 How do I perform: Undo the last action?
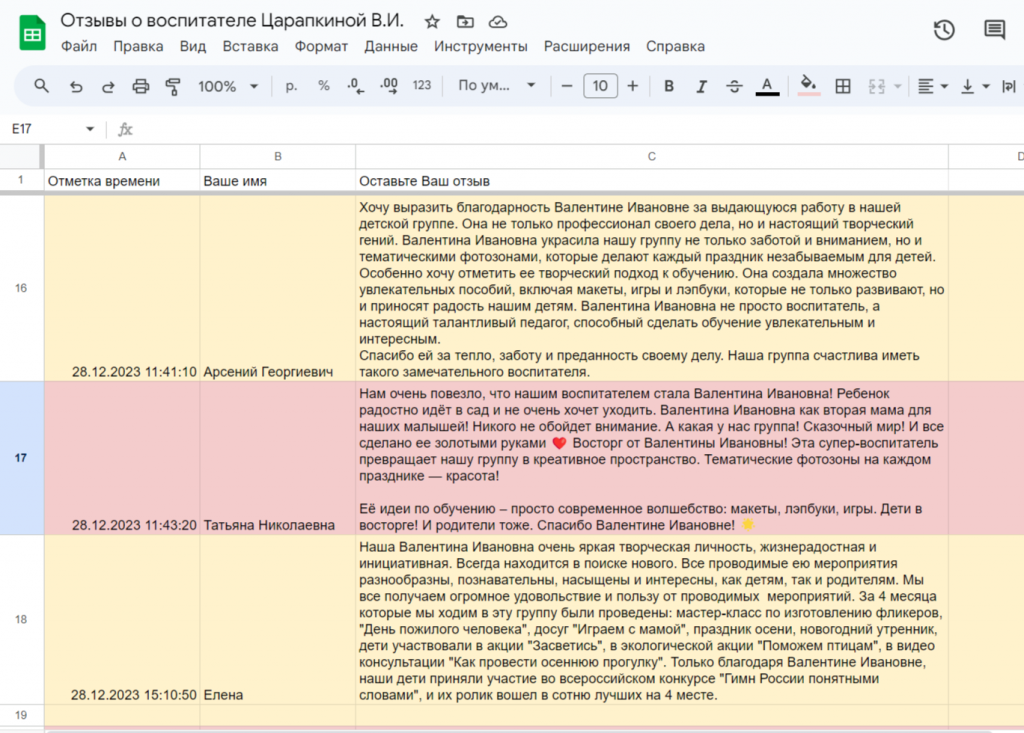76,86
